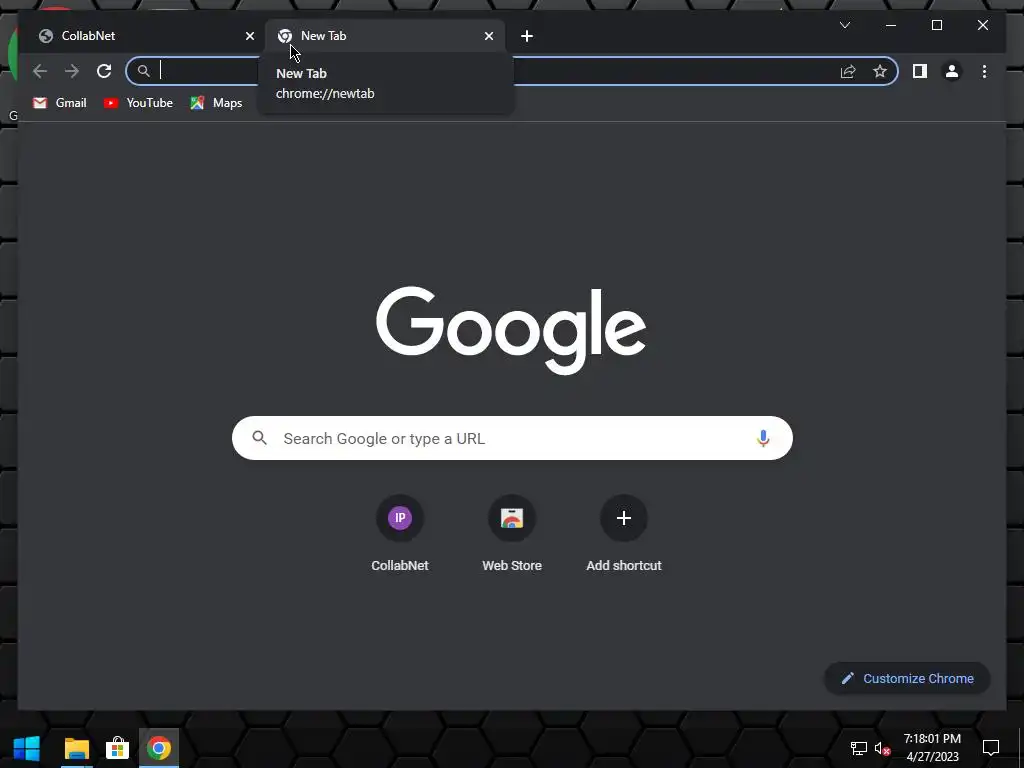This screenshot has height=768, width=1024.
Task: Go back with the browser back arrow
Action: (x=40, y=71)
